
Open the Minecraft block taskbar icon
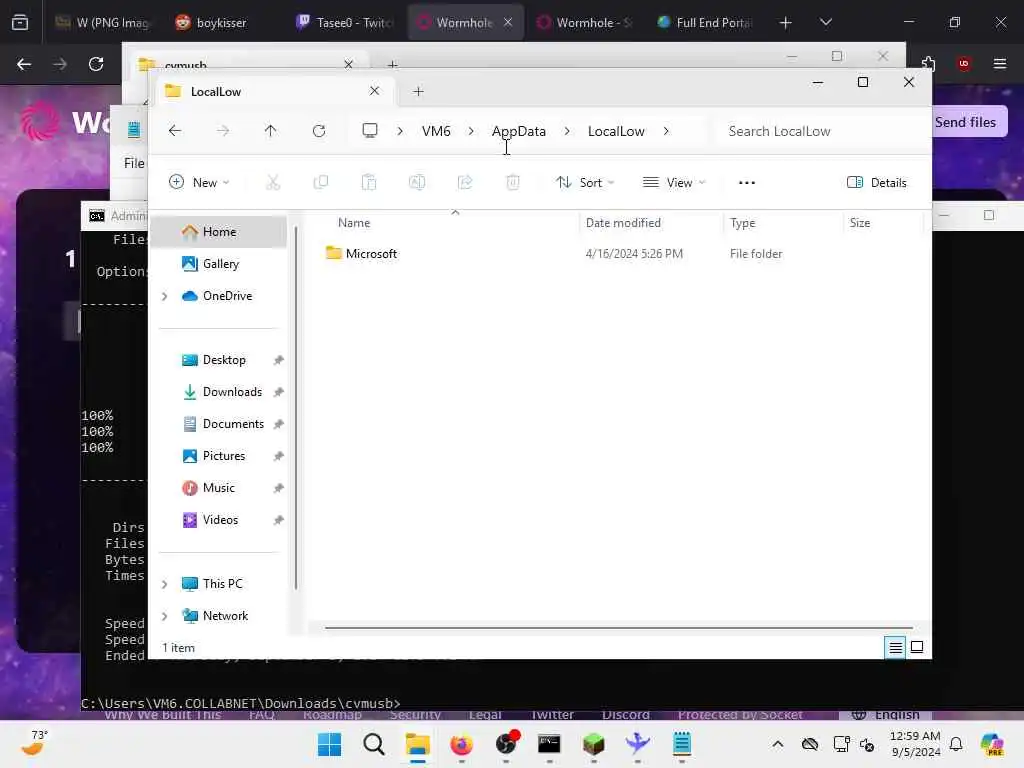tap(593, 744)
